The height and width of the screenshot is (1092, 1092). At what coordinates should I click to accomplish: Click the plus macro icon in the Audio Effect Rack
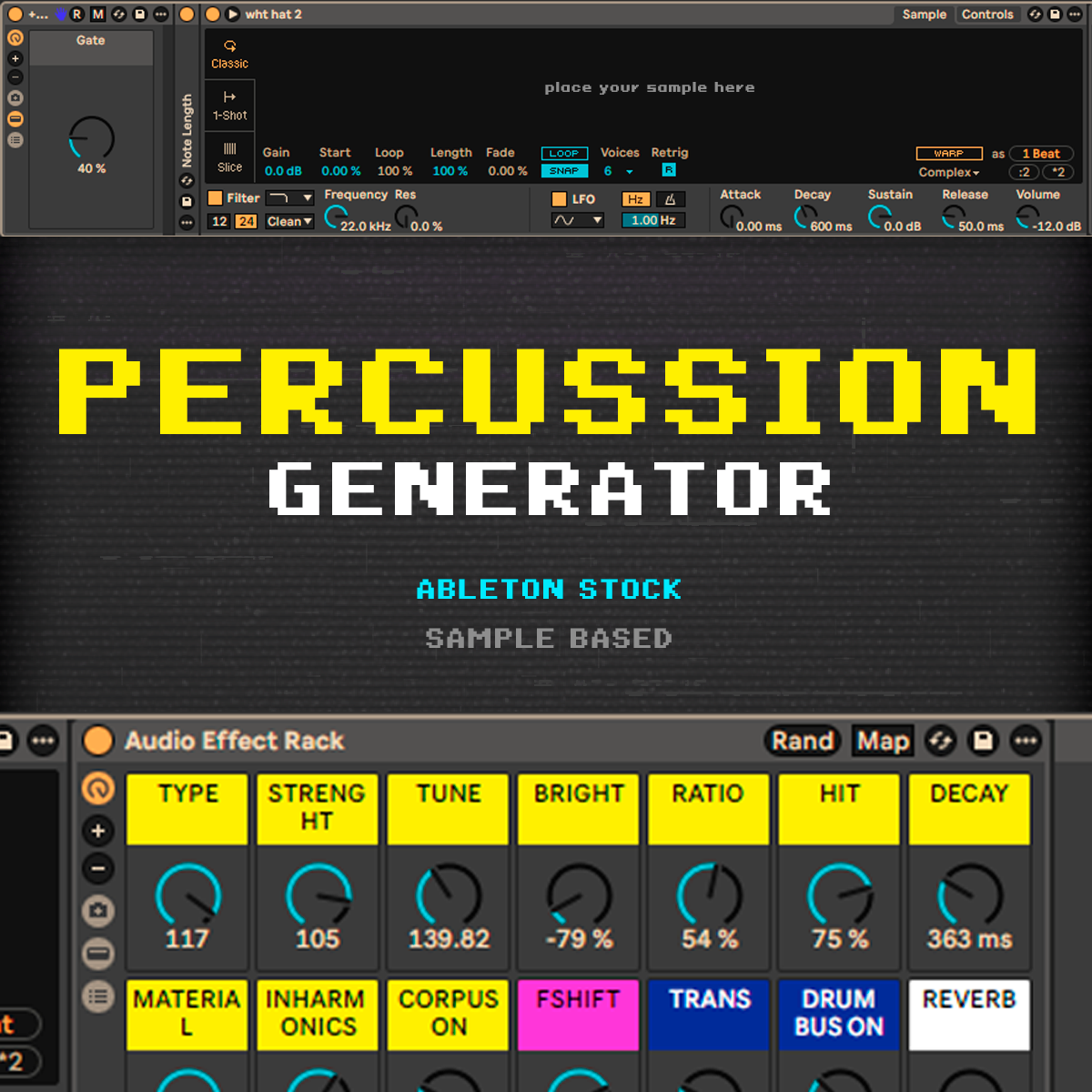coord(98,831)
